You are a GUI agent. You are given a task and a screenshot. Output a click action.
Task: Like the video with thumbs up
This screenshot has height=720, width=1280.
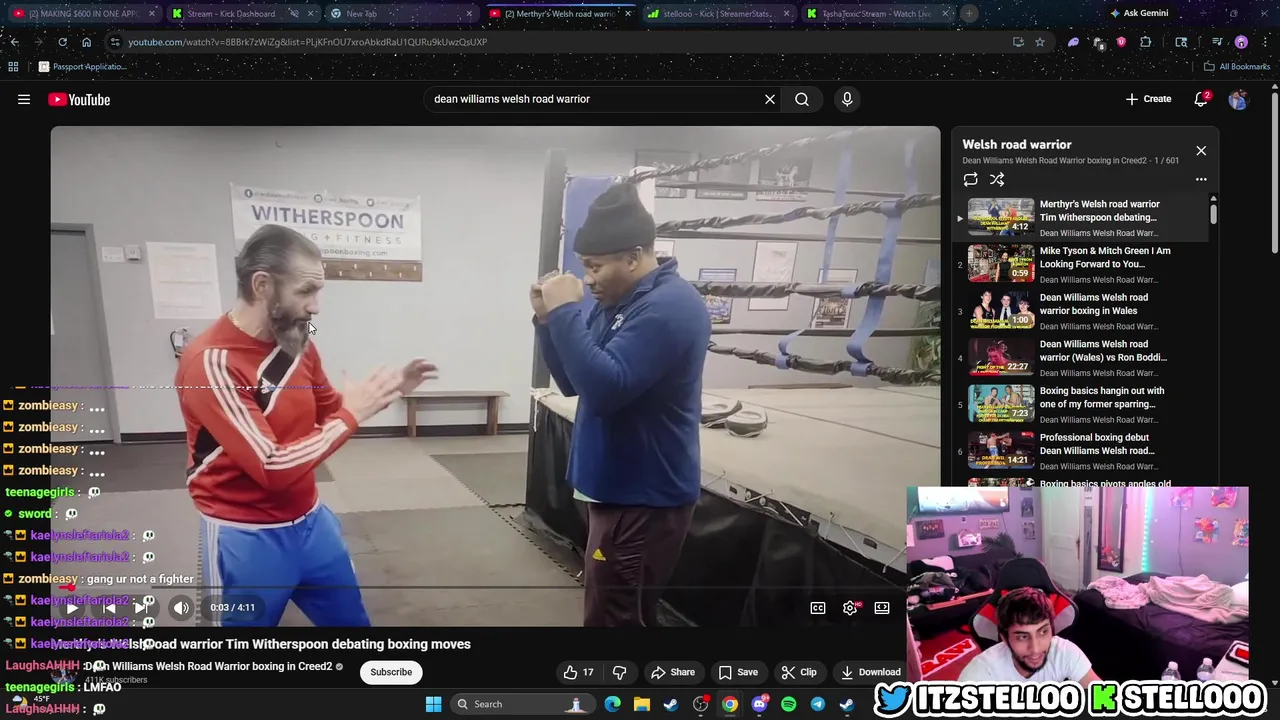[x=579, y=672]
